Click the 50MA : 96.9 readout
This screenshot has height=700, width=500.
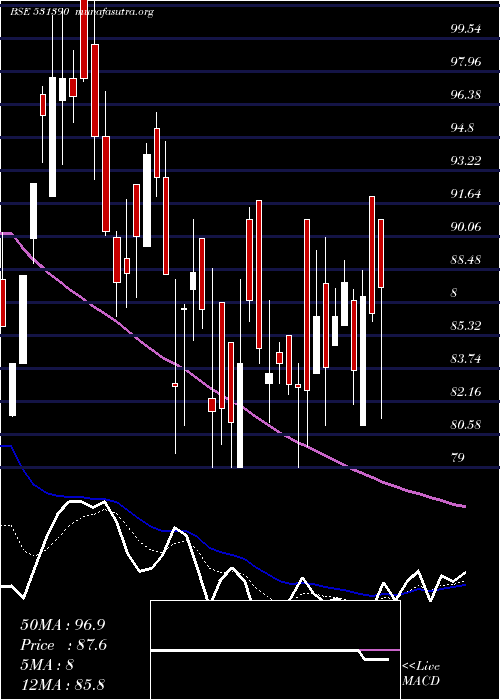pos(63,625)
